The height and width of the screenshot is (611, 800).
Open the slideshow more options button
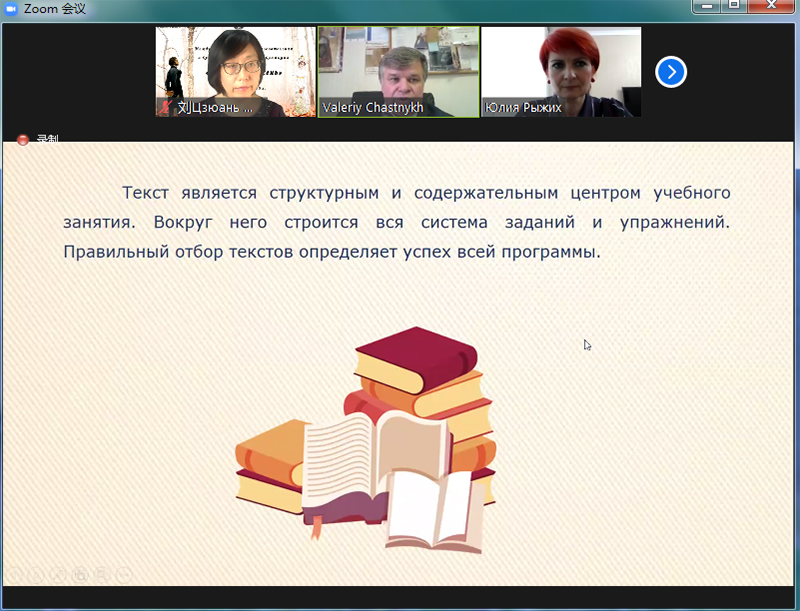[123, 574]
